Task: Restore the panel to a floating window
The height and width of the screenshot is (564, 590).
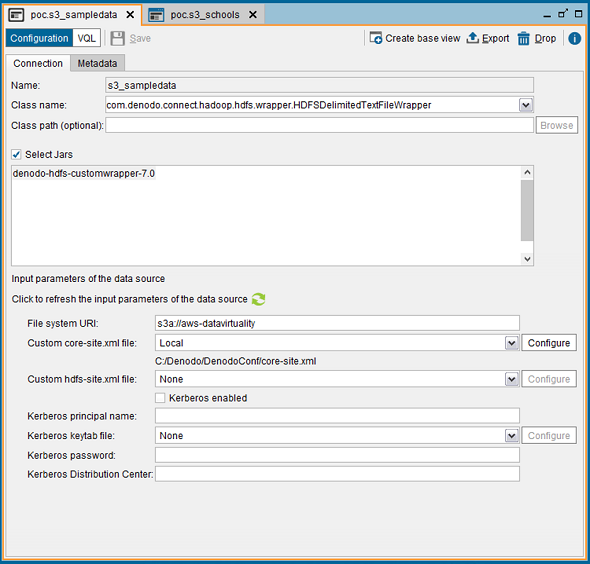Action: point(563,14)
